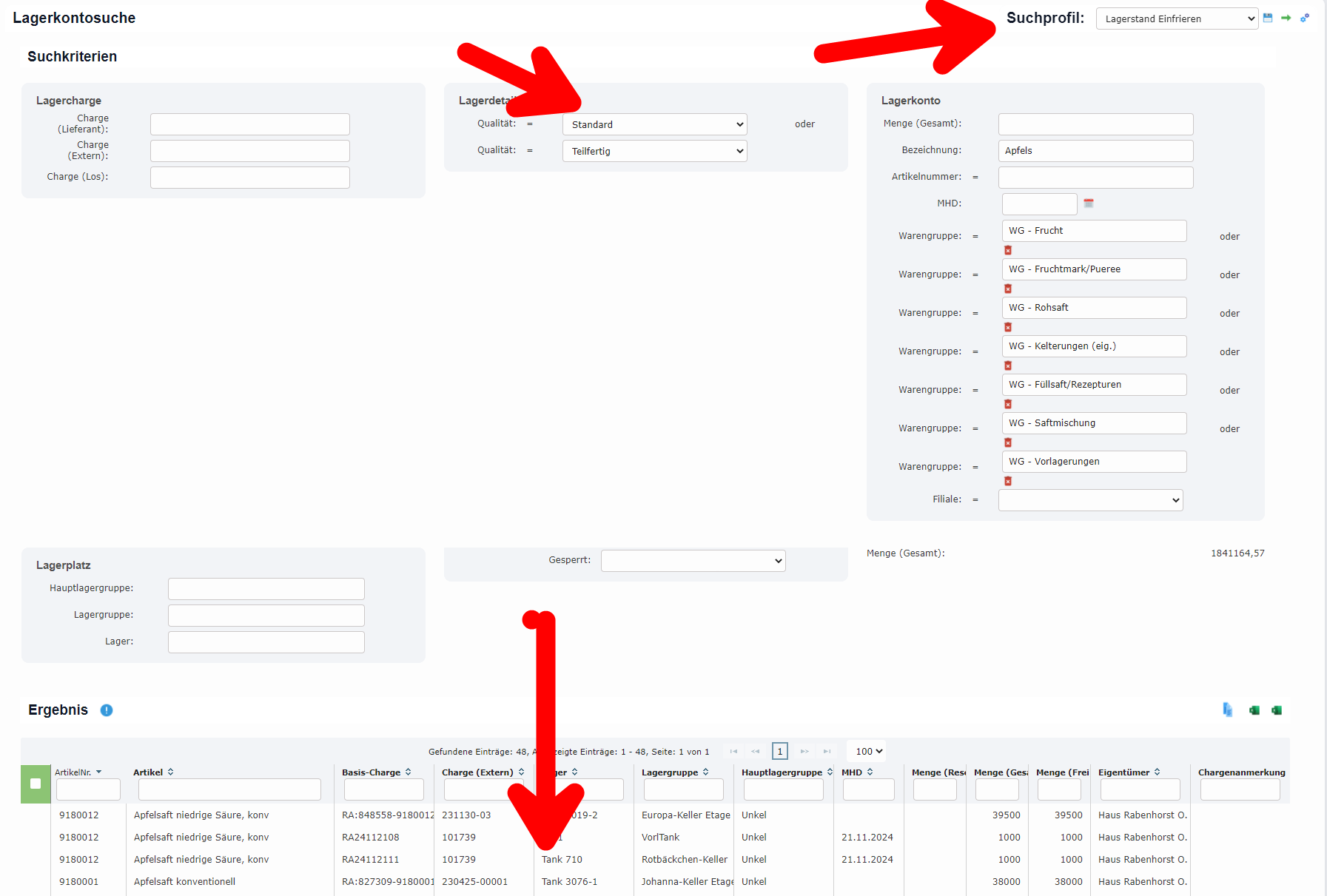Click the rightmost Excel export icon
The image size is (1327, 896).
coord(1277,710)
